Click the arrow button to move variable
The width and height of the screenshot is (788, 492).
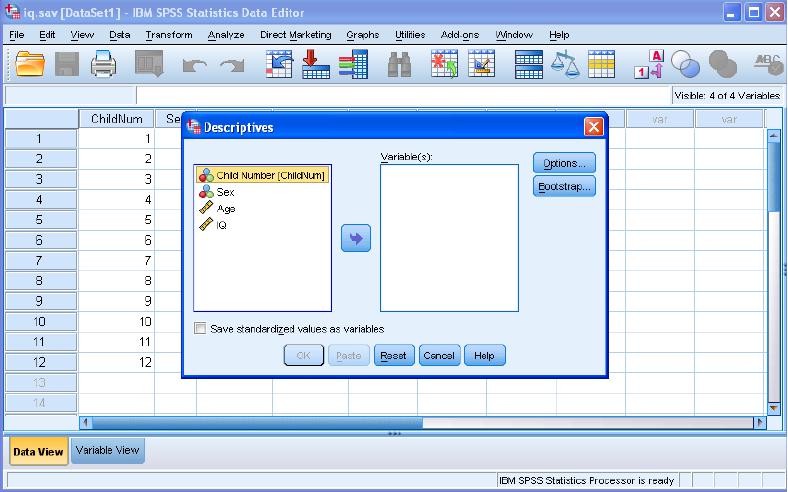click(x=356, y=238)
